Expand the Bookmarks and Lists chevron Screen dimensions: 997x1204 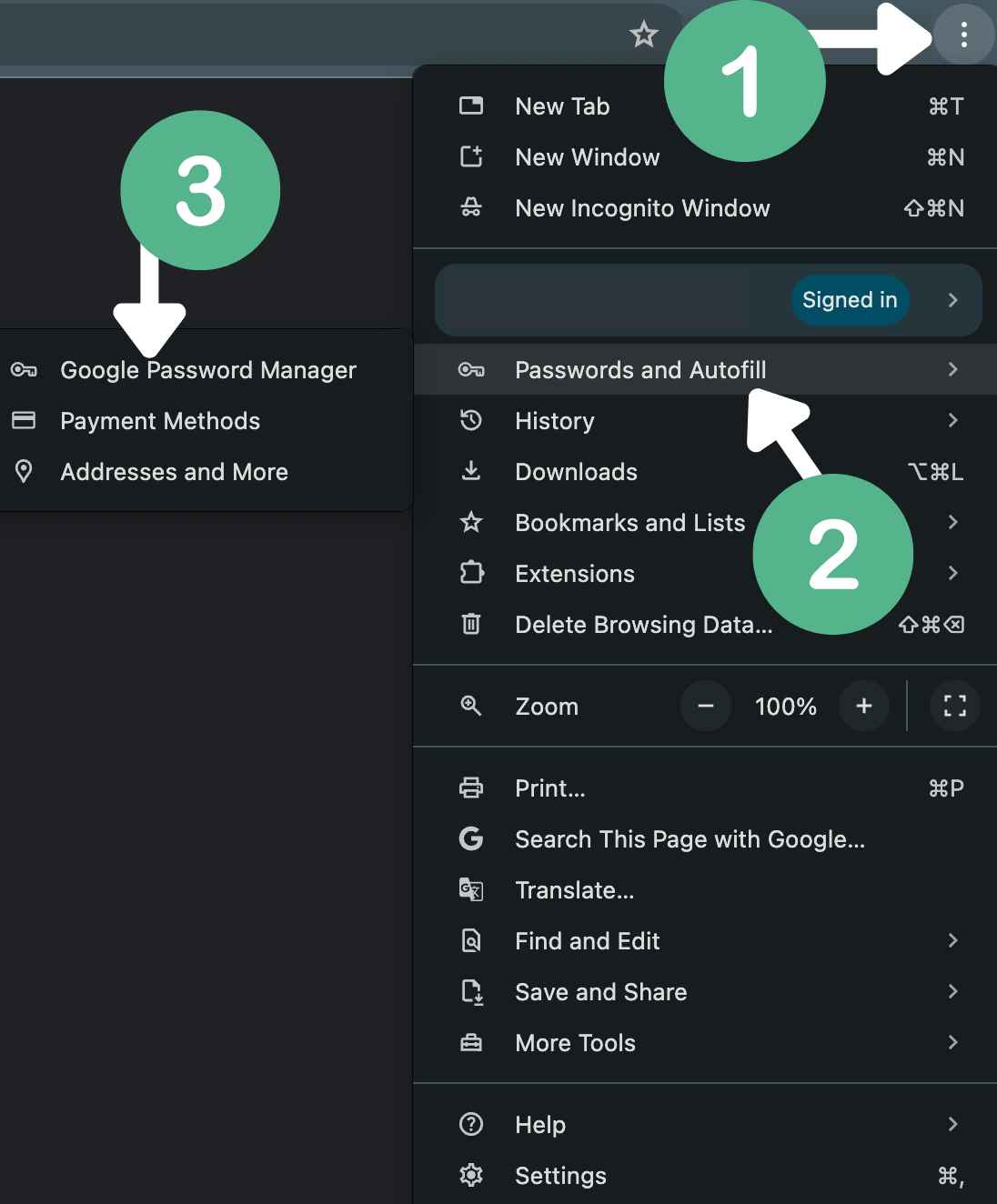[952, 522]
